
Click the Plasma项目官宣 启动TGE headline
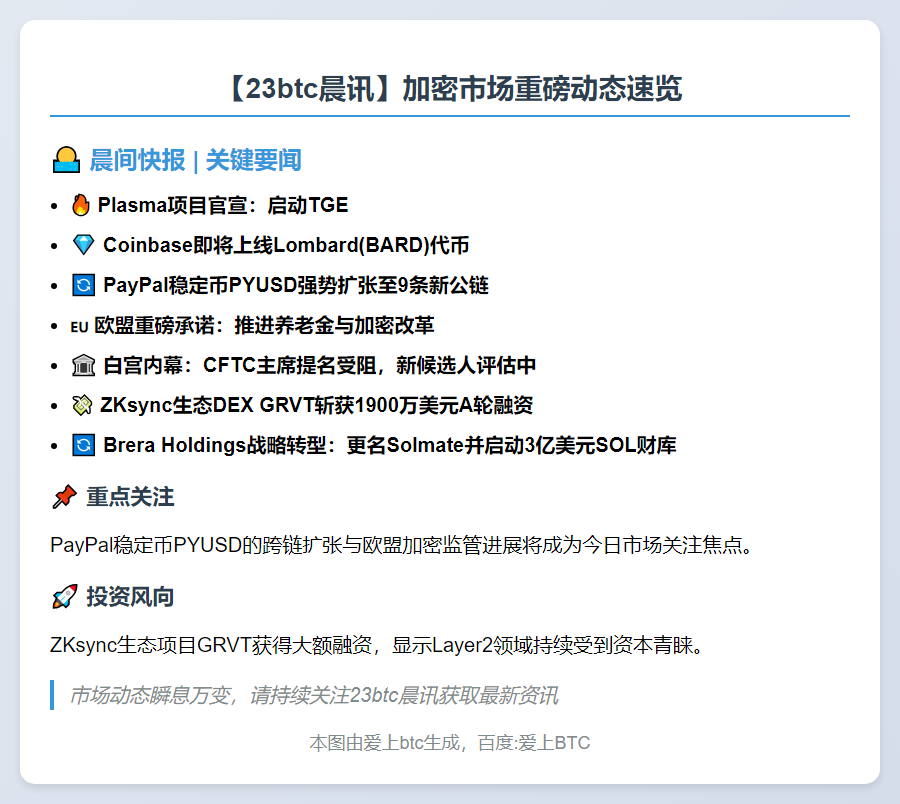[223, 205]
